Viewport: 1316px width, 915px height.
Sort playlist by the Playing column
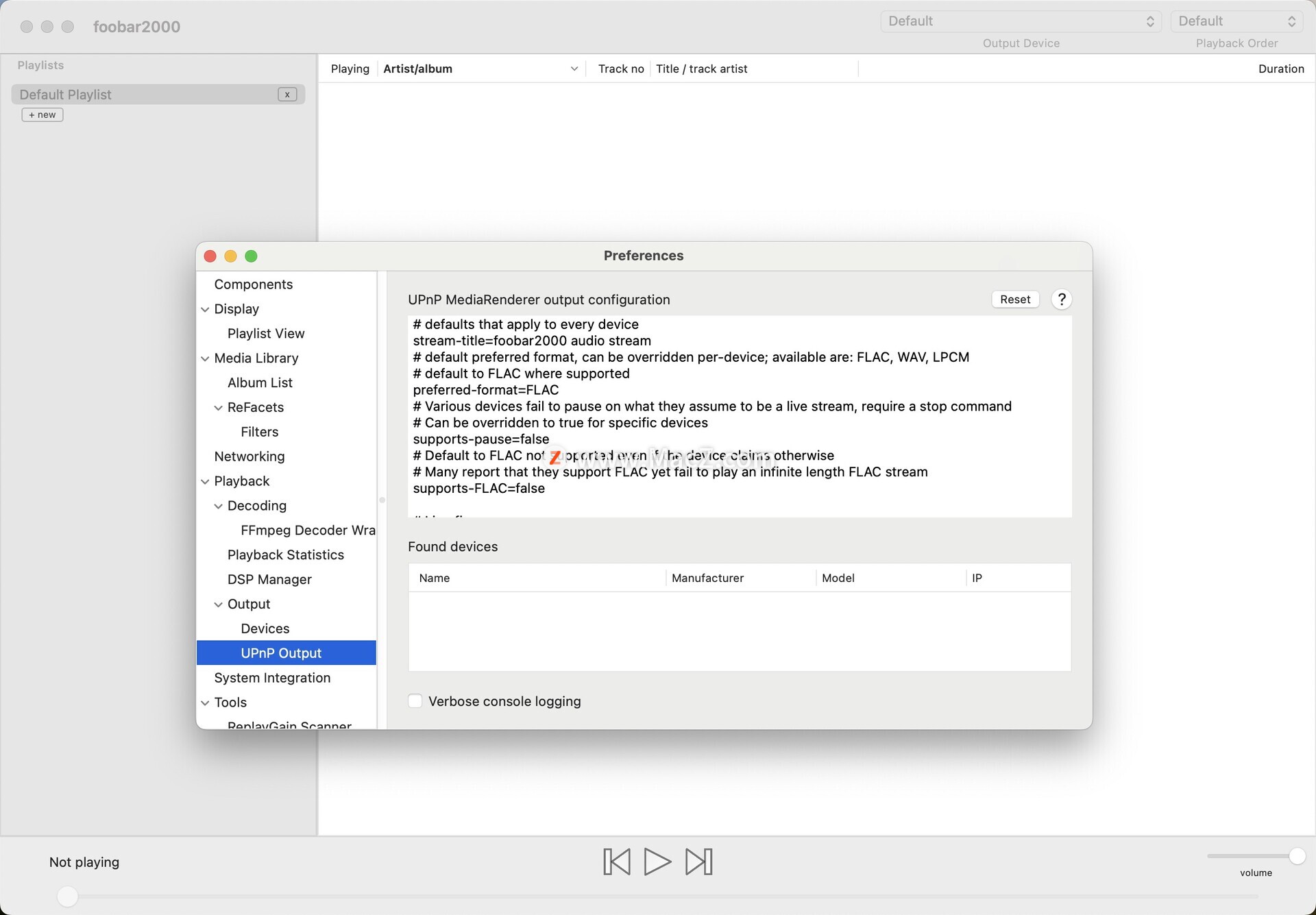click(x=350, y=69)
